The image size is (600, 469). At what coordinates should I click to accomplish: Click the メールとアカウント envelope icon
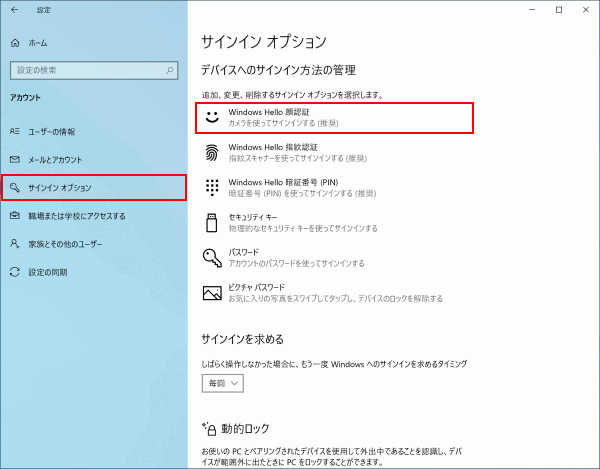click(15, 160)
